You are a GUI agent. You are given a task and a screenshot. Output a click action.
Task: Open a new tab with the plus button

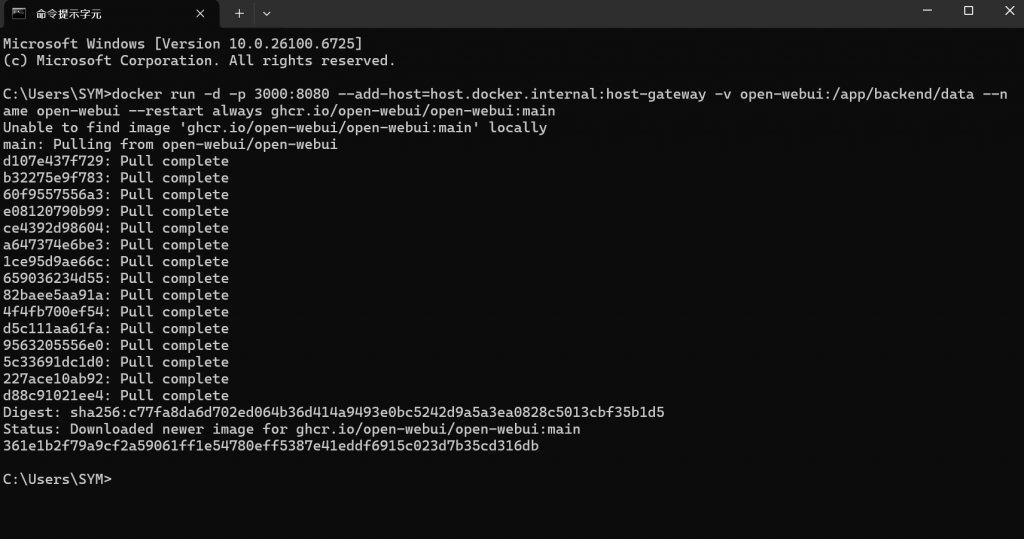[239, 14]
